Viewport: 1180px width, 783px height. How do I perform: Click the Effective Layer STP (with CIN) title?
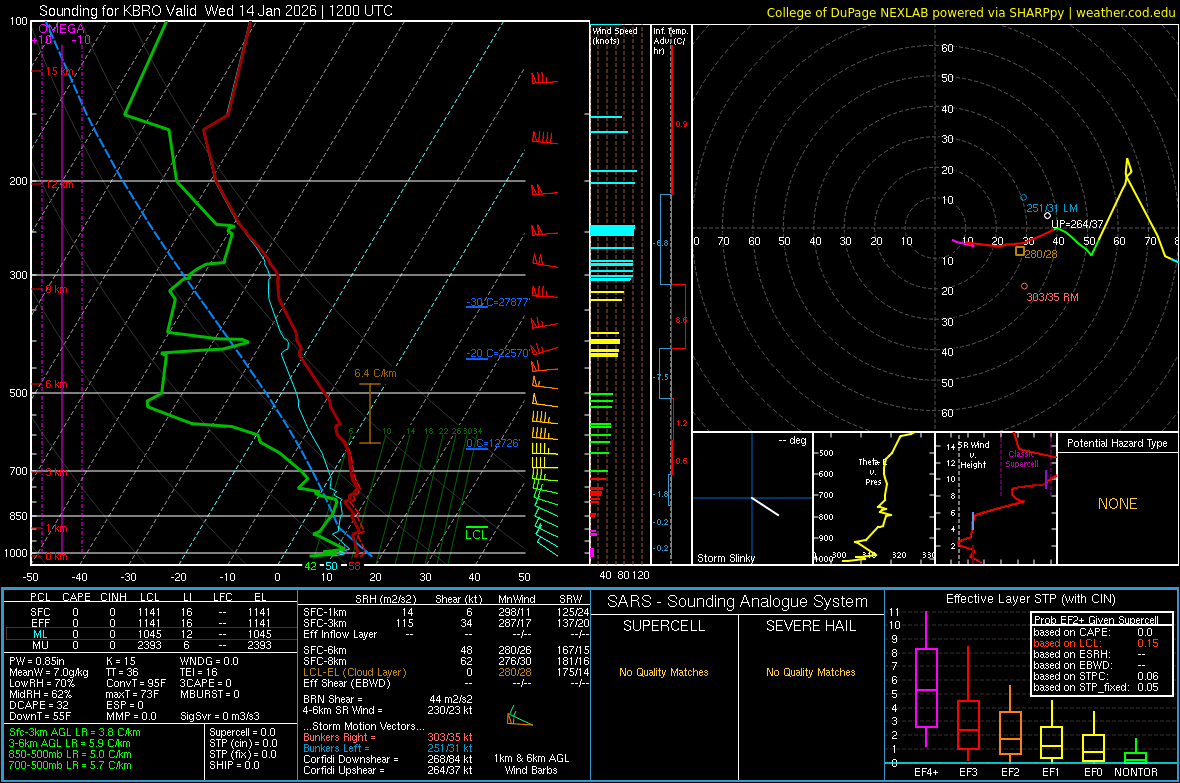point(1030,599)
